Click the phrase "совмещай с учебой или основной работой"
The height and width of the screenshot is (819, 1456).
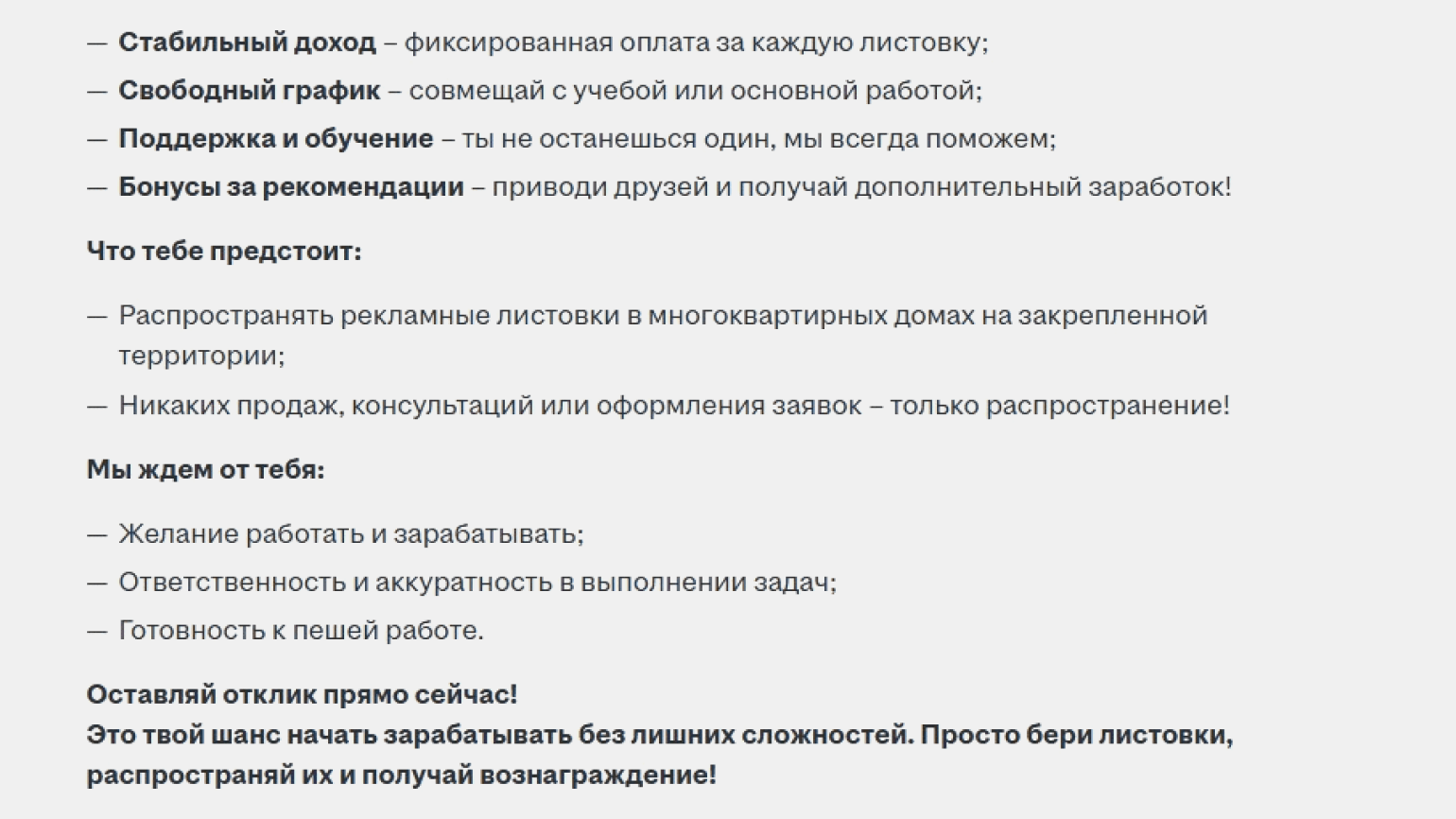[695, 91]
